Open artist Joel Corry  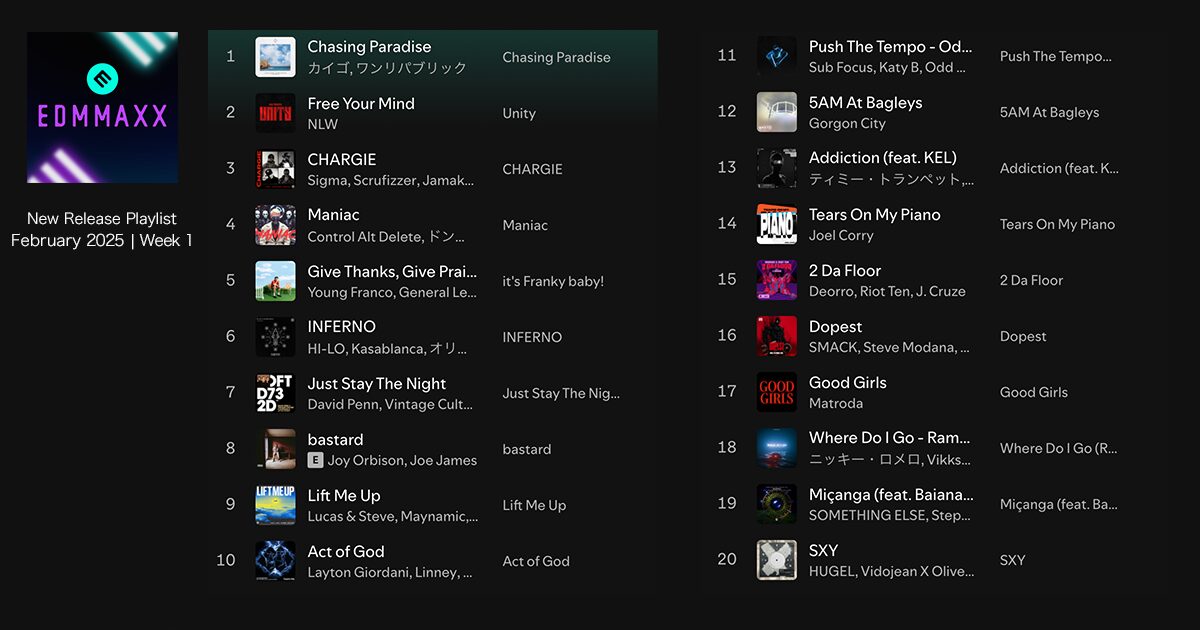(x=841, y=236)
